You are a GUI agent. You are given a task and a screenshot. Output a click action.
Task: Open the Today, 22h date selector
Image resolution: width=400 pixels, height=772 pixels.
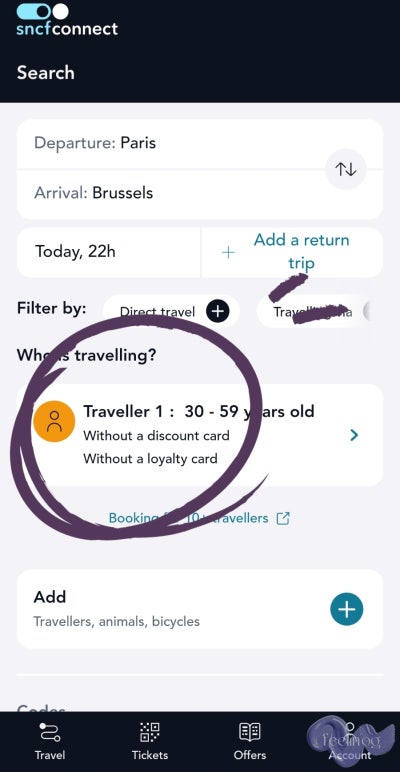109,252
